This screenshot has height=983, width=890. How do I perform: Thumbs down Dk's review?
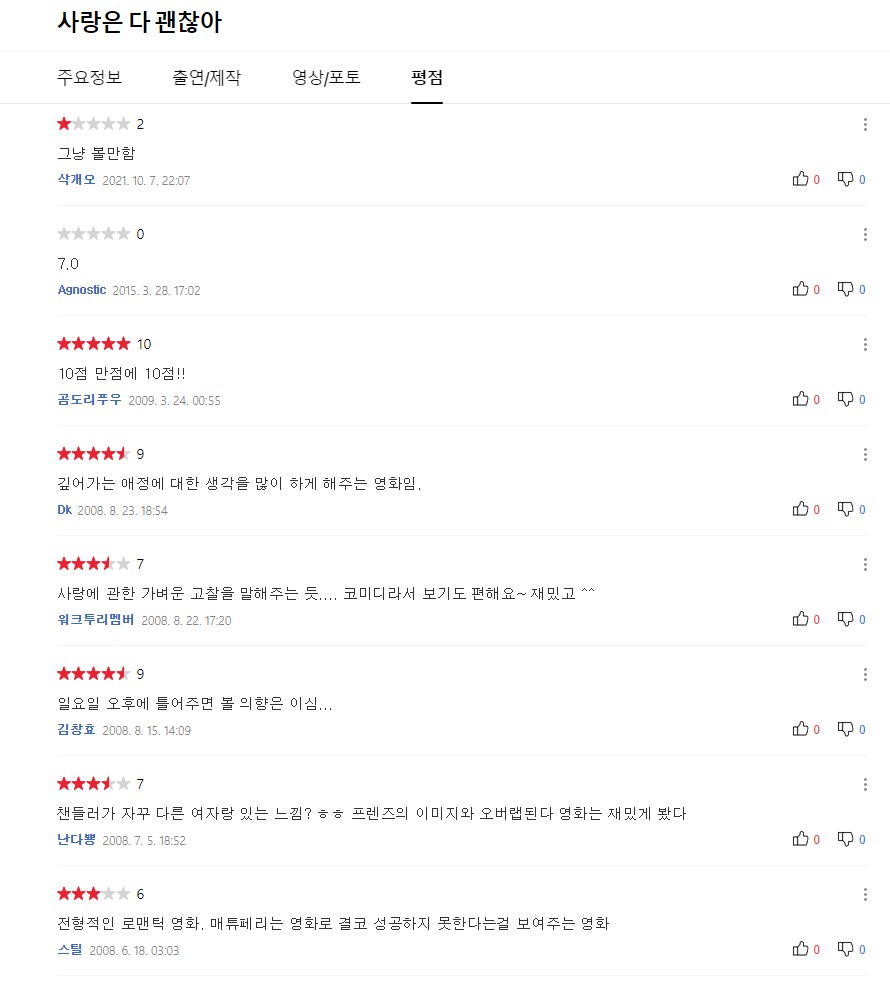[845, 509]
